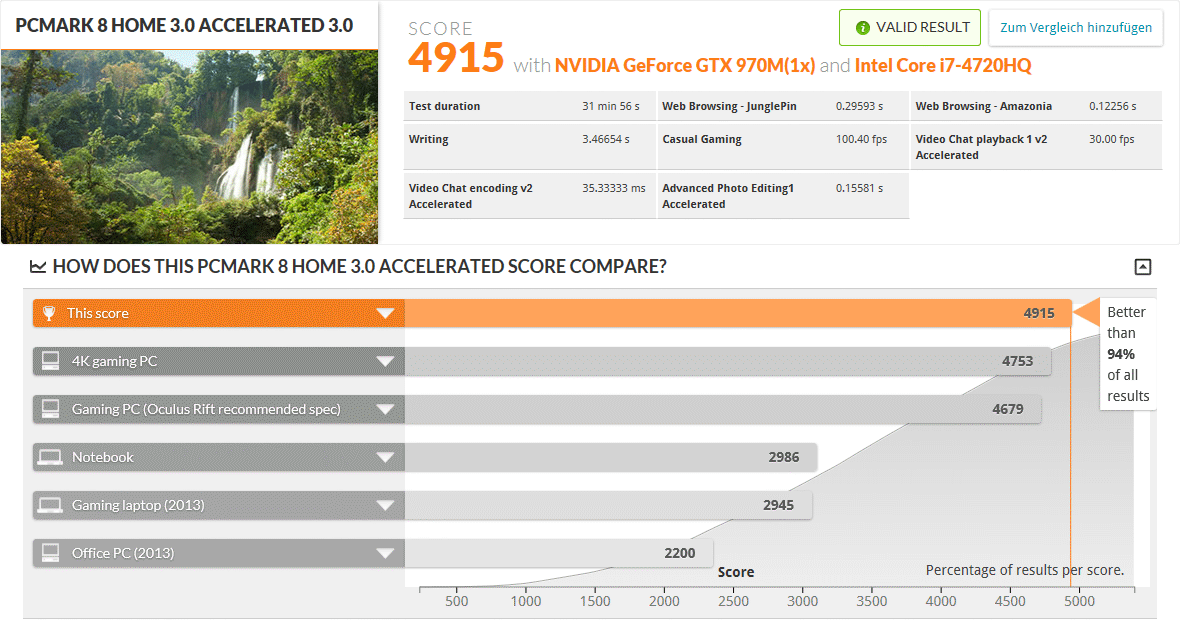Click the 0.29593 s JunglePin value
The image size is (1180, 620).
click(x=859, y=106)
